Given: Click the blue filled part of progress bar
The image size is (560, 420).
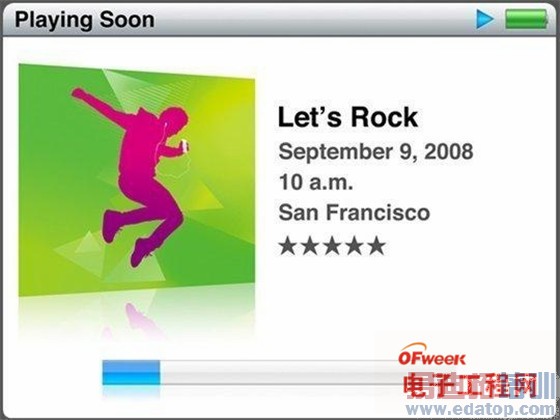Looking at the screenshot, I should 131,372.
